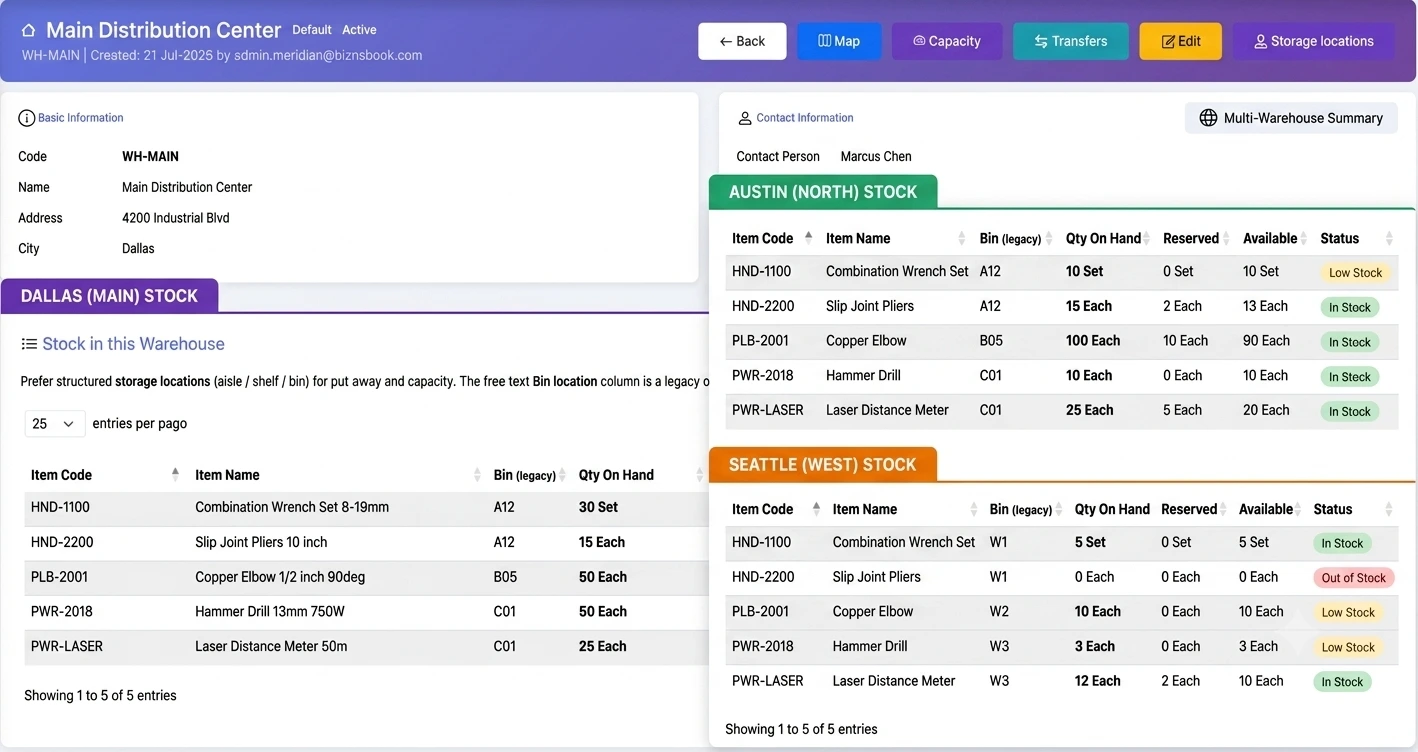Sort Dallas stock table by Item Name
The height and width of the screenshot is (752, 1418).
click(475, 474)
